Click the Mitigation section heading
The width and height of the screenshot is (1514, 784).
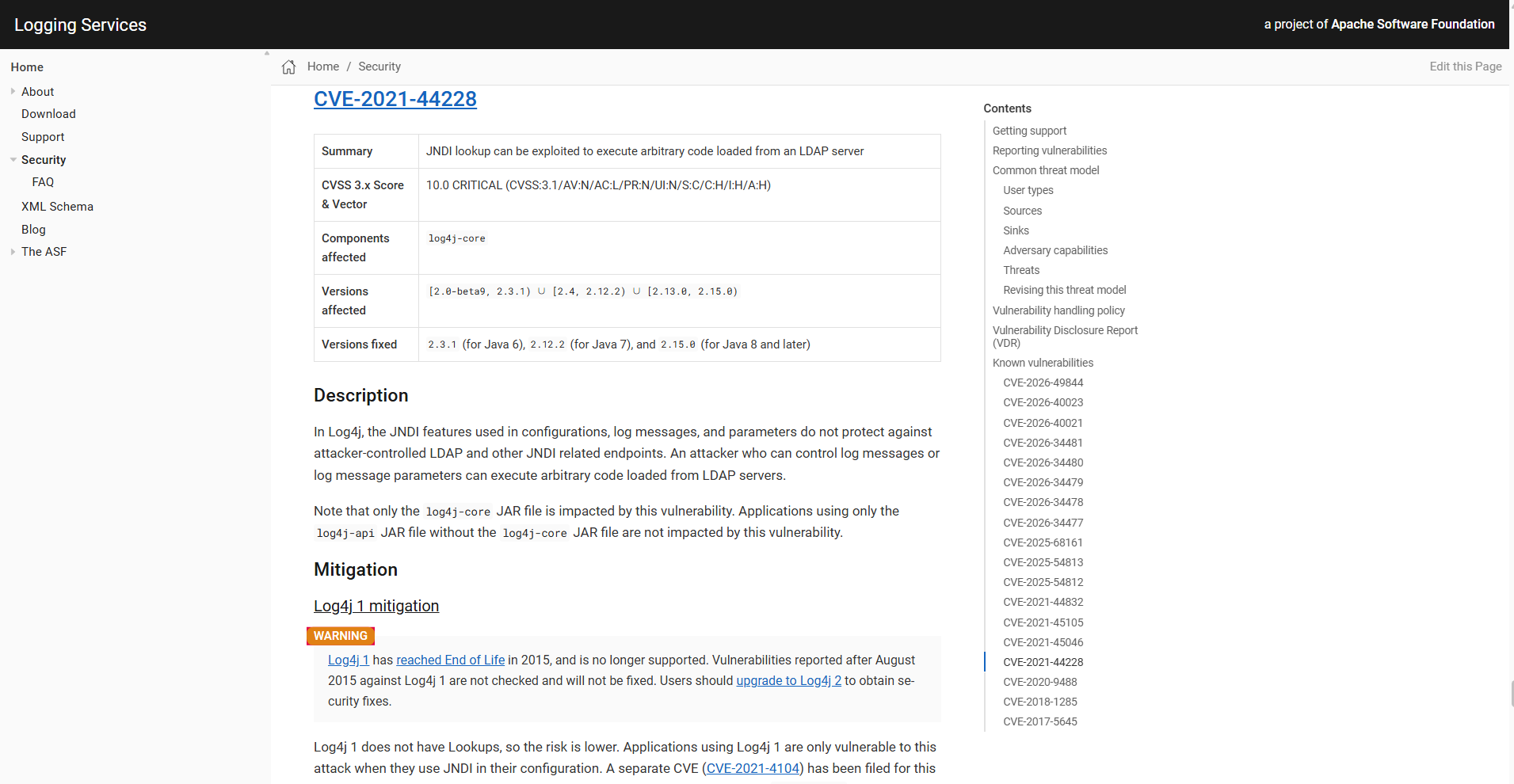pos(356,569)
